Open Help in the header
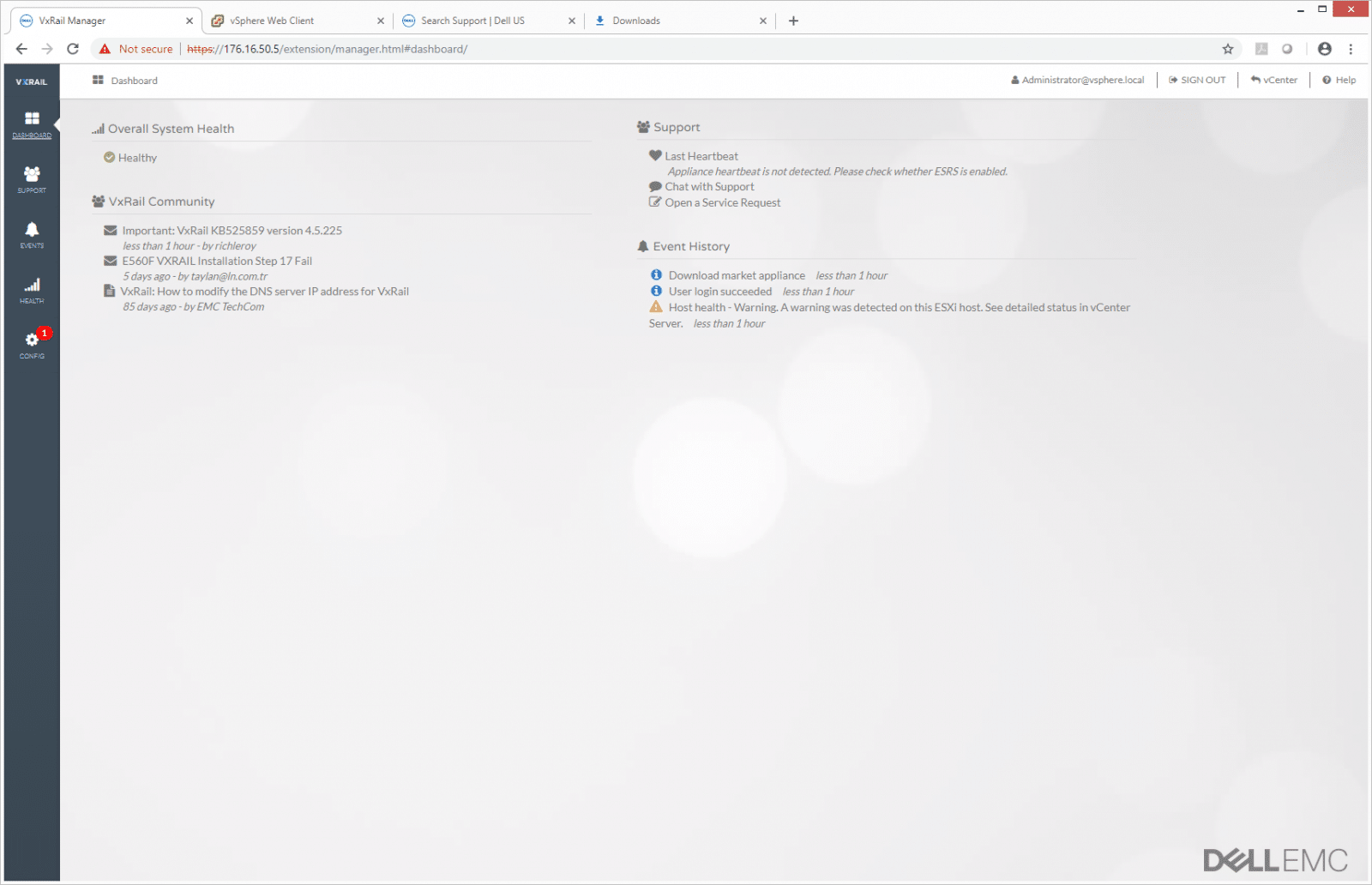 click(x=1339, y=80)
